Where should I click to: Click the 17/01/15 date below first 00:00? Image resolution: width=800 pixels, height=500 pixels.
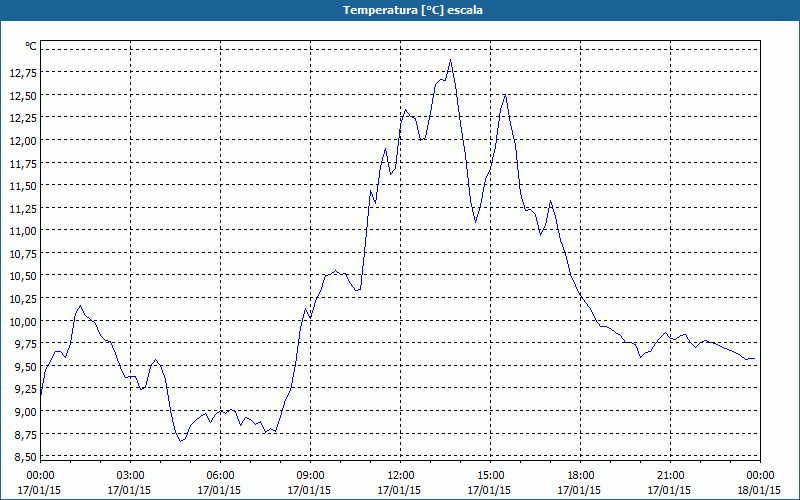(x=39, y=490)
